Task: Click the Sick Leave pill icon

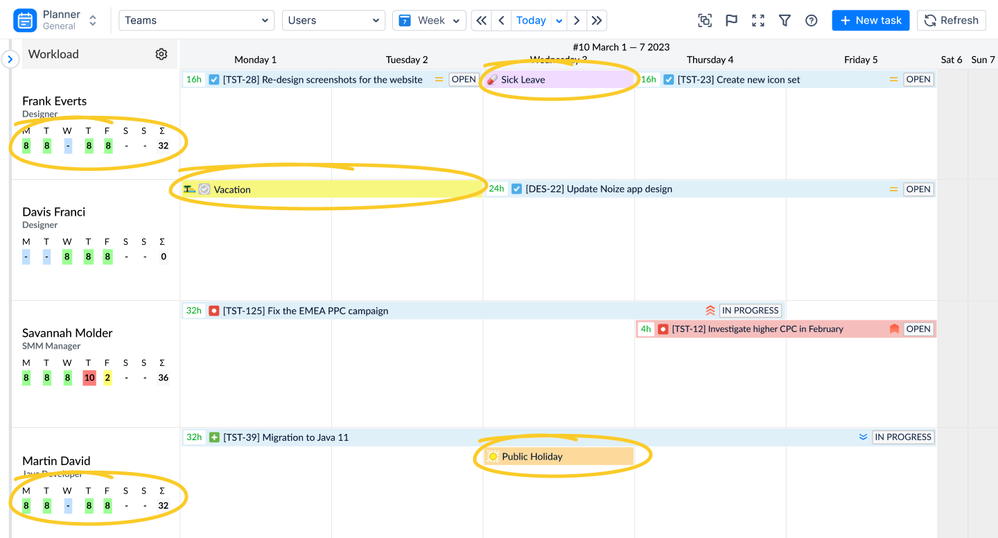Action: tap(492, 80)
